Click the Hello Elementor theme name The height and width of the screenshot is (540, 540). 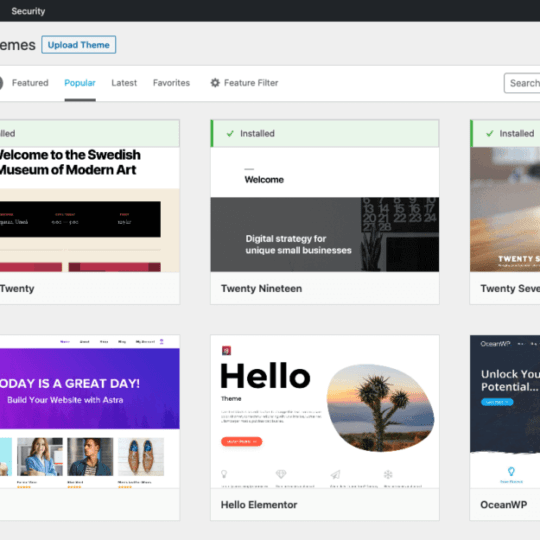pos(259,505)
